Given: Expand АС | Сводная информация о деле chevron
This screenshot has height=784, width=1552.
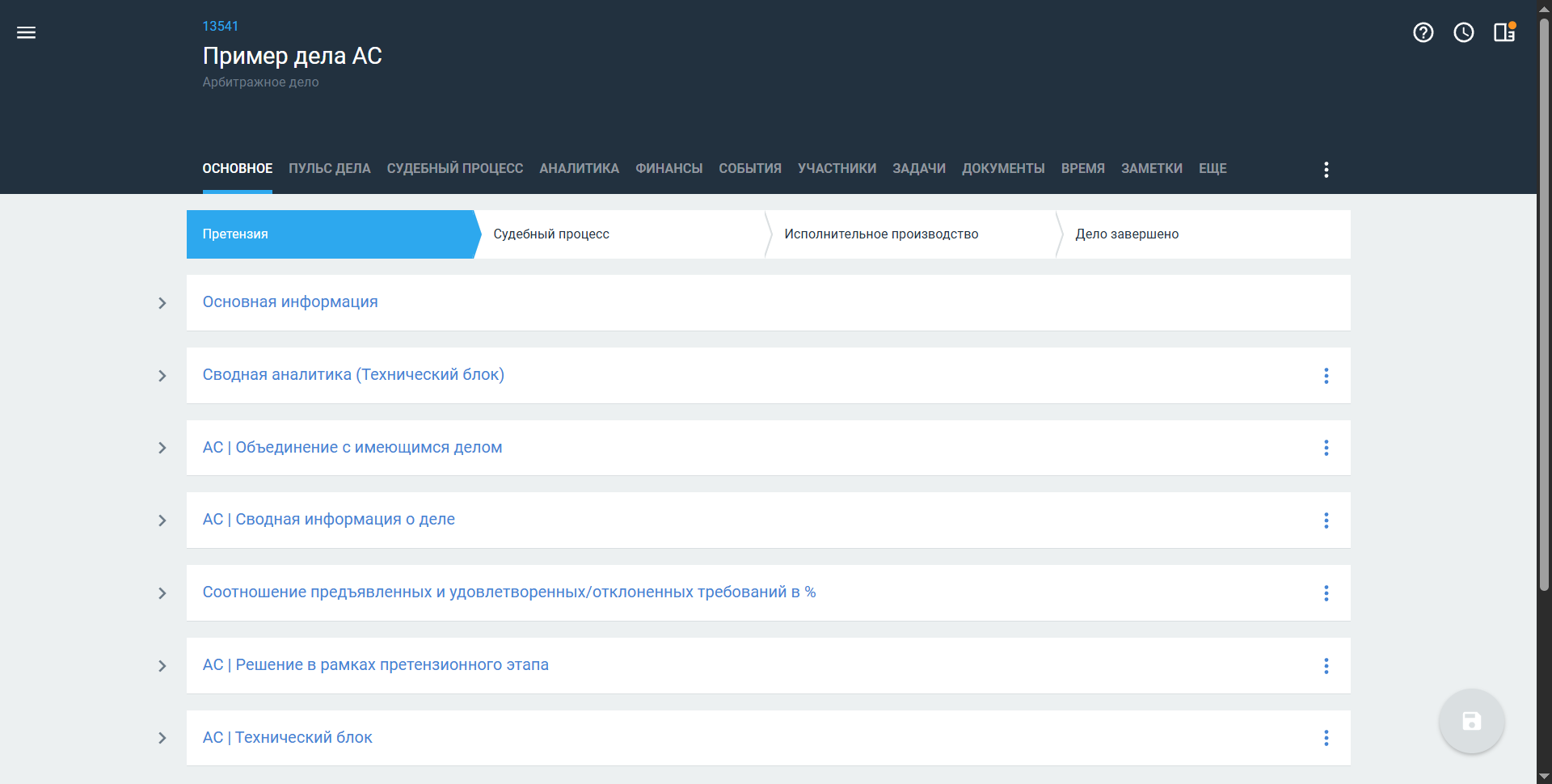Looking at the screenshot, I should (162, 521).
